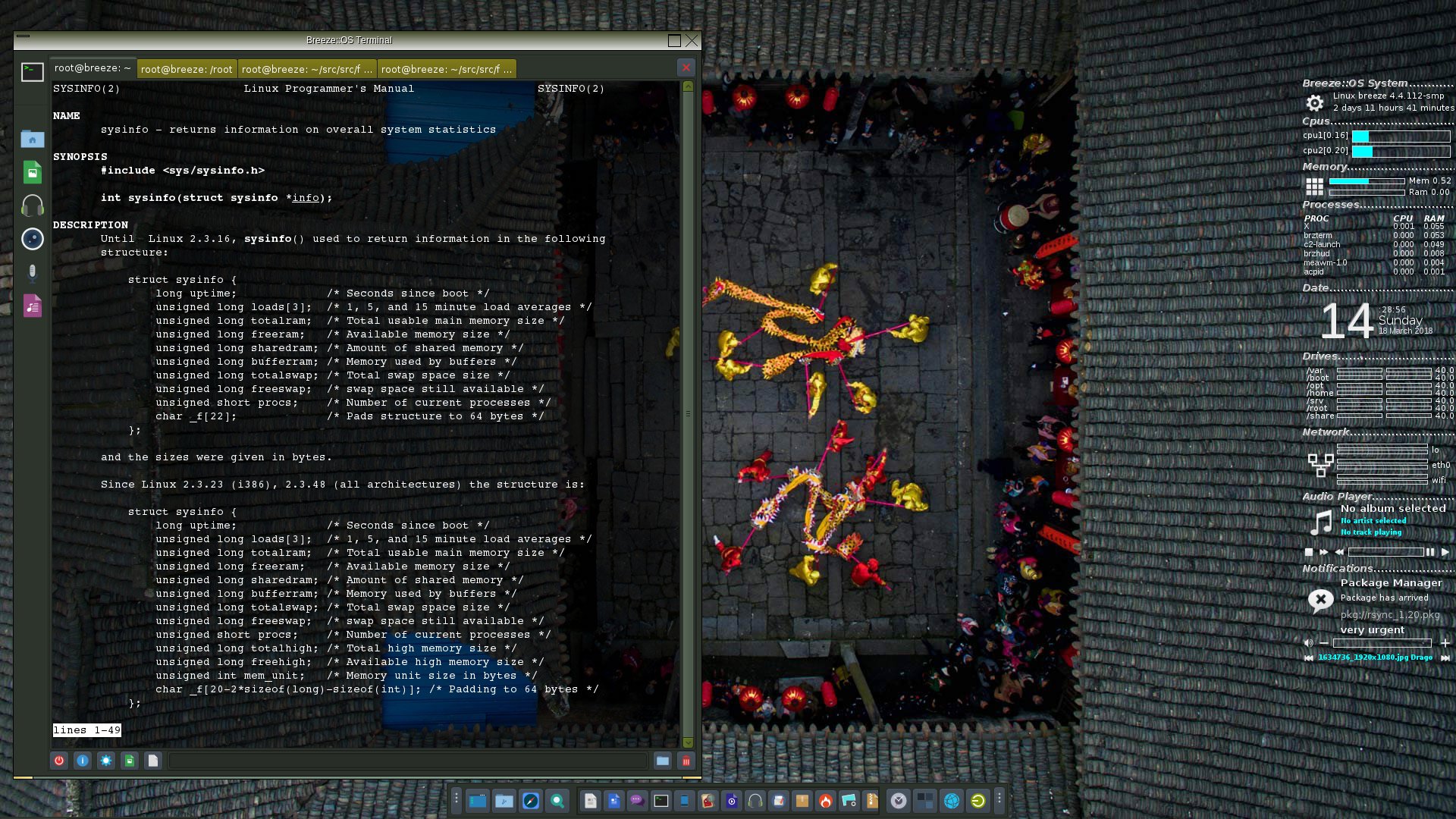
Task: Open the microphone icon in terminal sidebar
Action: (33, 271)
